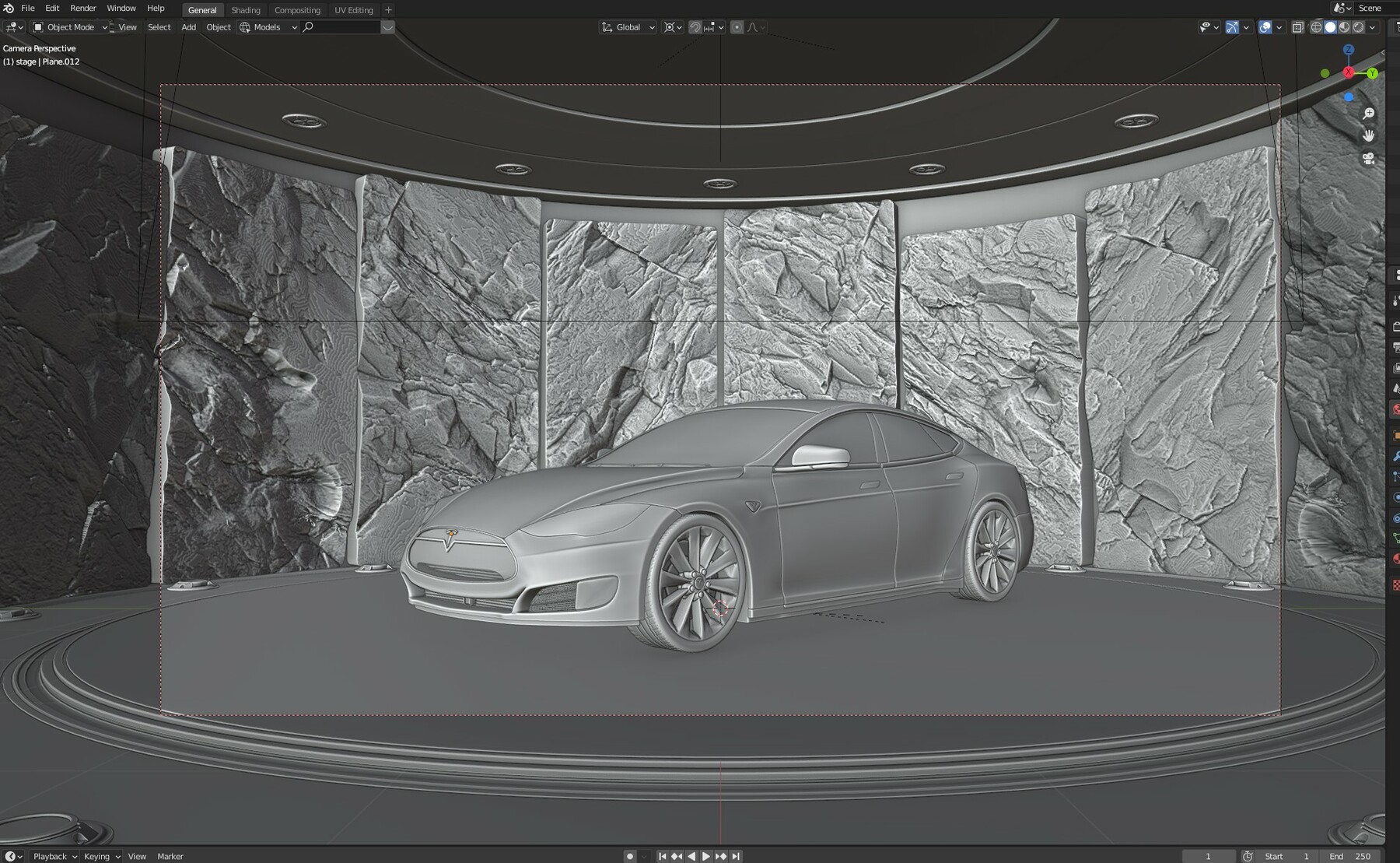Click the Object menu in the header

click(x=219, y=27)
